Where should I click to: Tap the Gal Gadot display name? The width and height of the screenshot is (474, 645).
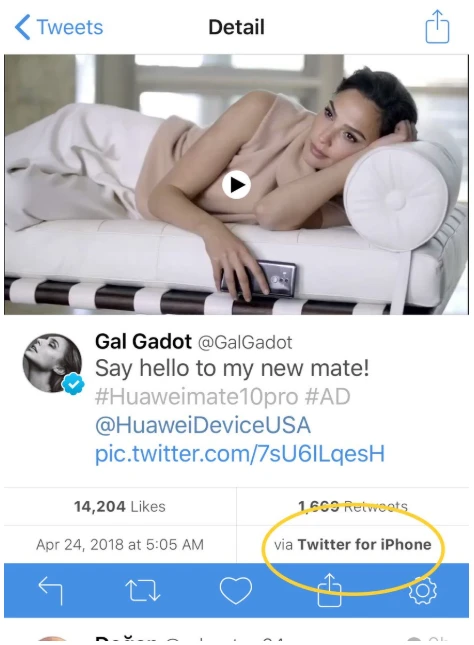tap(143, 341)
